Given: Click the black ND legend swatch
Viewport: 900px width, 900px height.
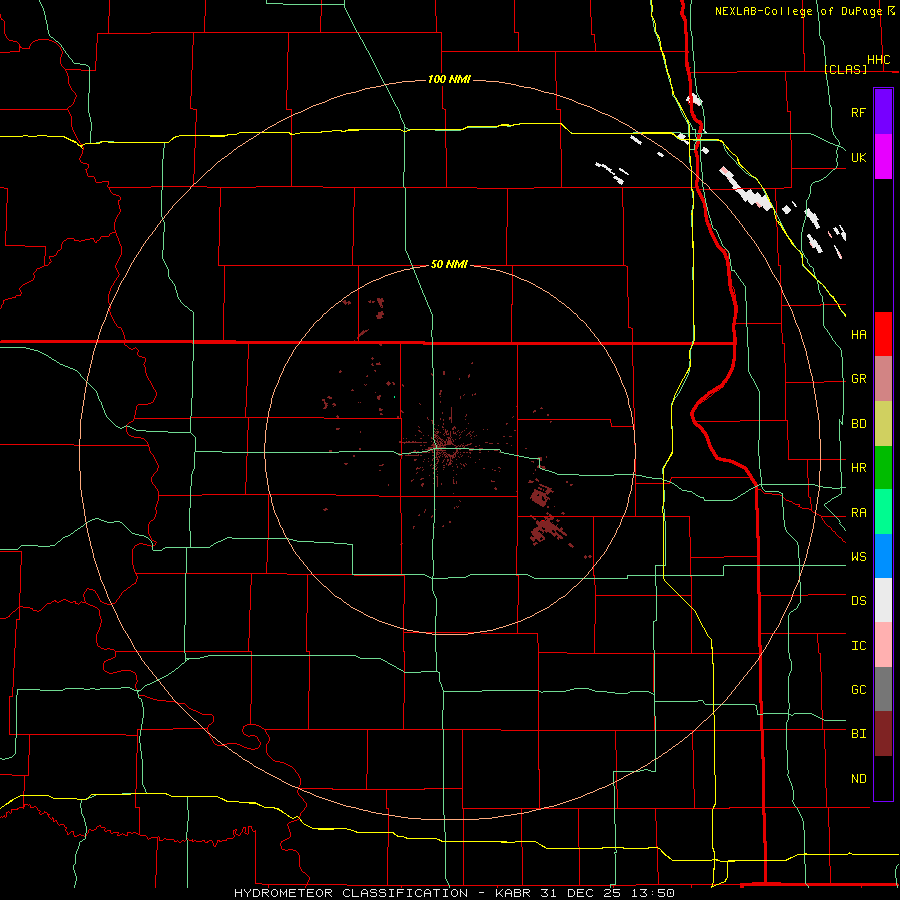Looking at the screenshot, I should click(x=883, y=778).
